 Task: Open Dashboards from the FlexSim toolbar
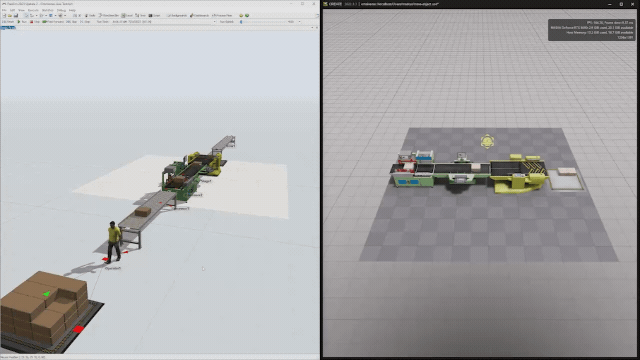(199, 16)
